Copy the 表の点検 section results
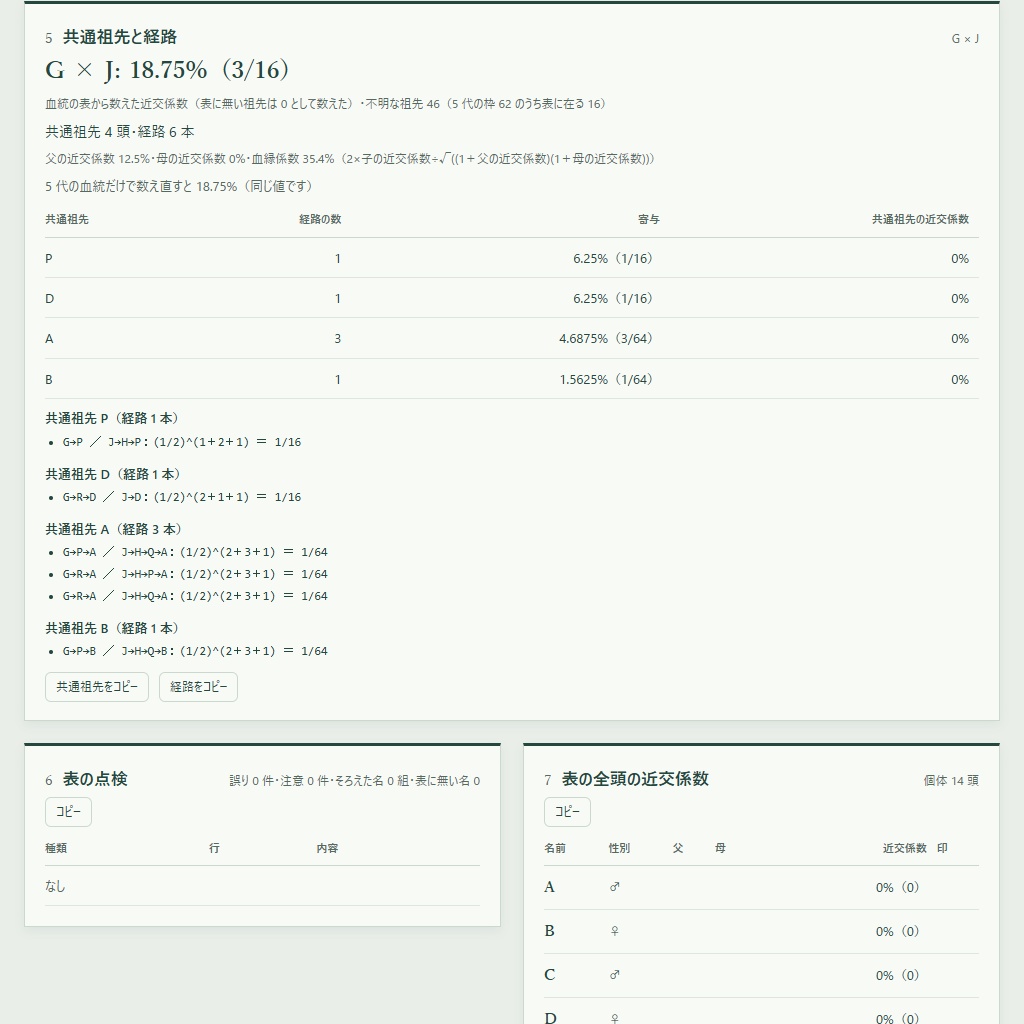The width and height of the screenshot is (1024, 1024). 69,812
